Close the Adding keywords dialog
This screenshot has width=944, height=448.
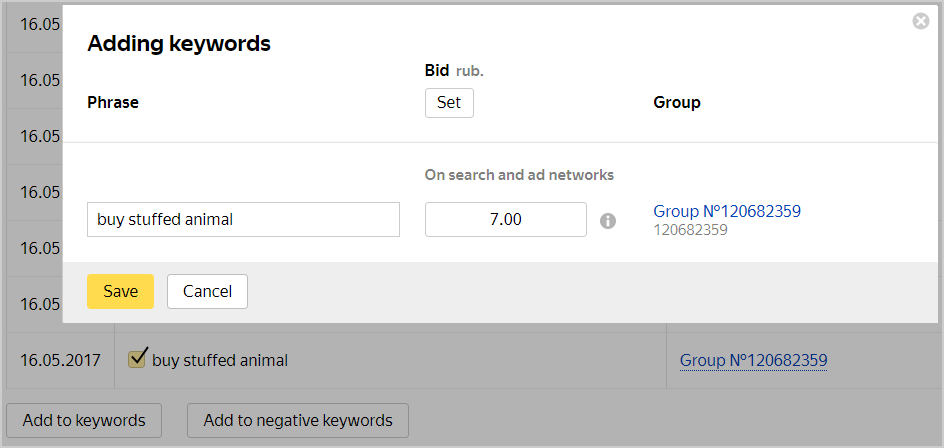tap(921, 21)
